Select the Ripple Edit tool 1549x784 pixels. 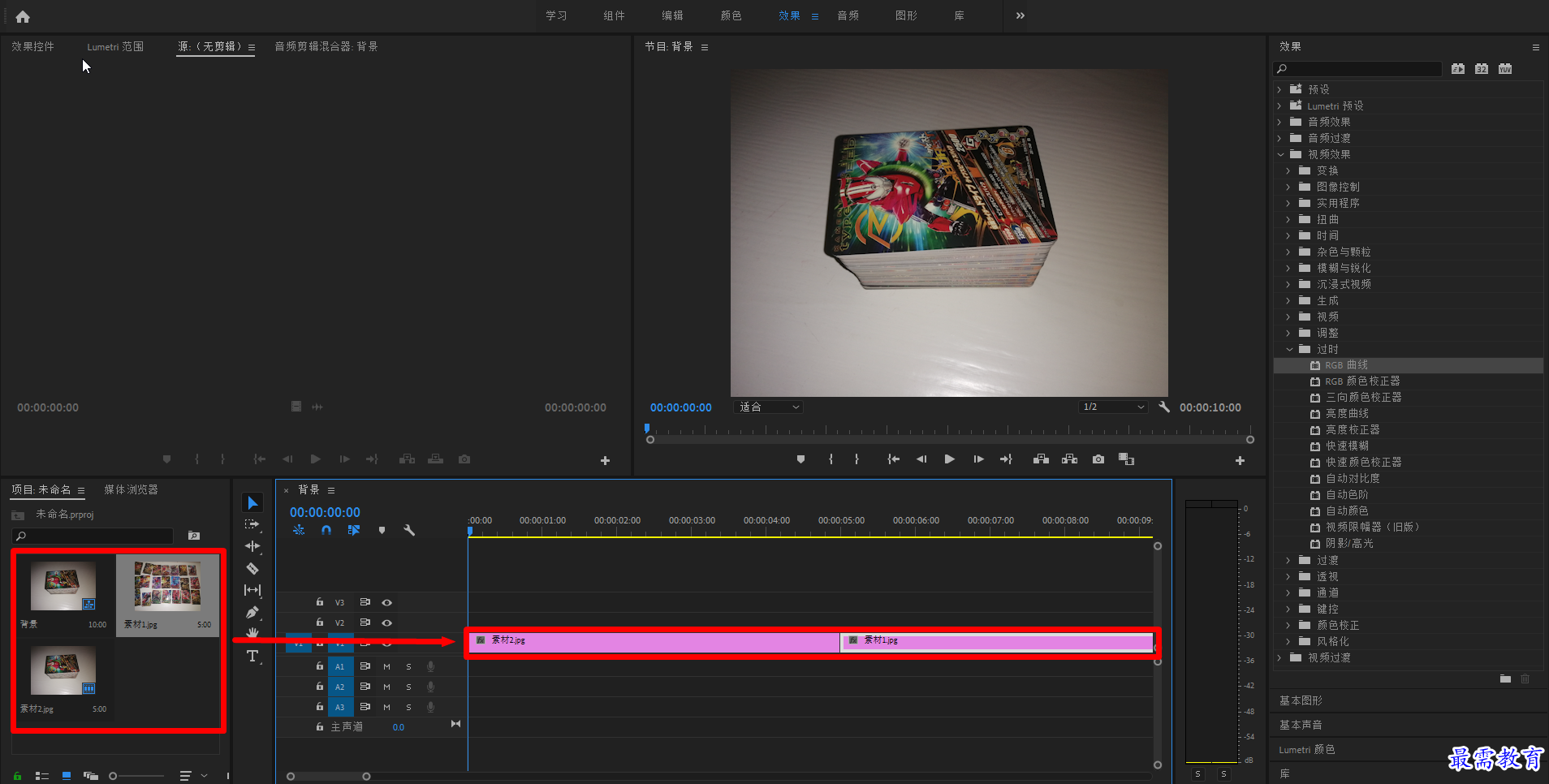click(x=252, y=546)
